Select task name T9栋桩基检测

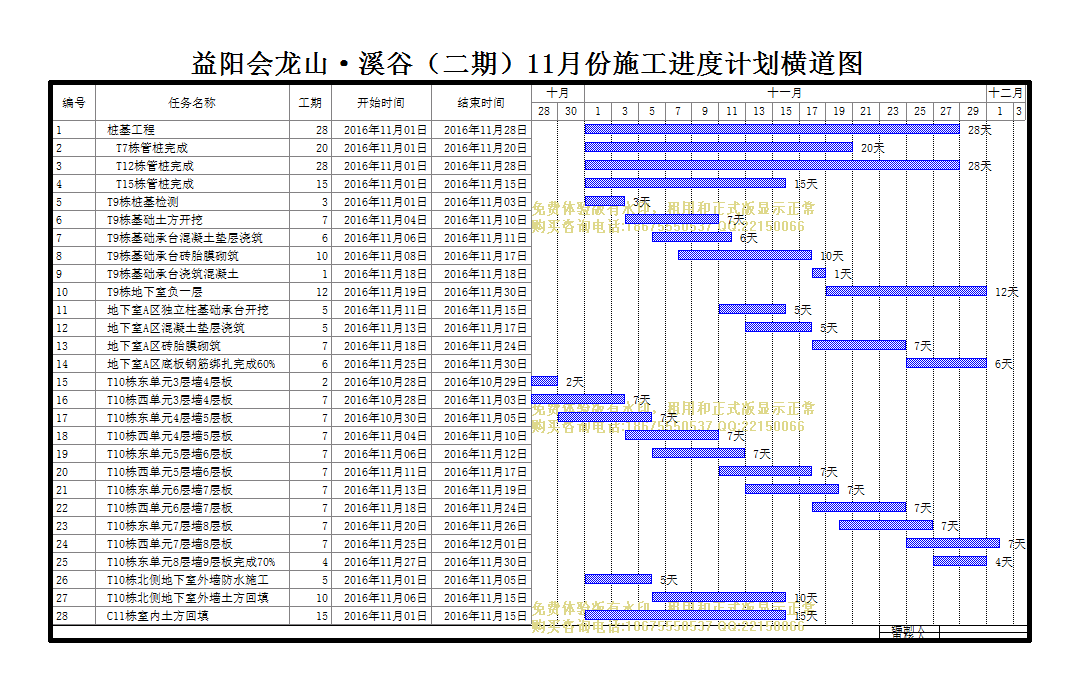tap(142, 202)
